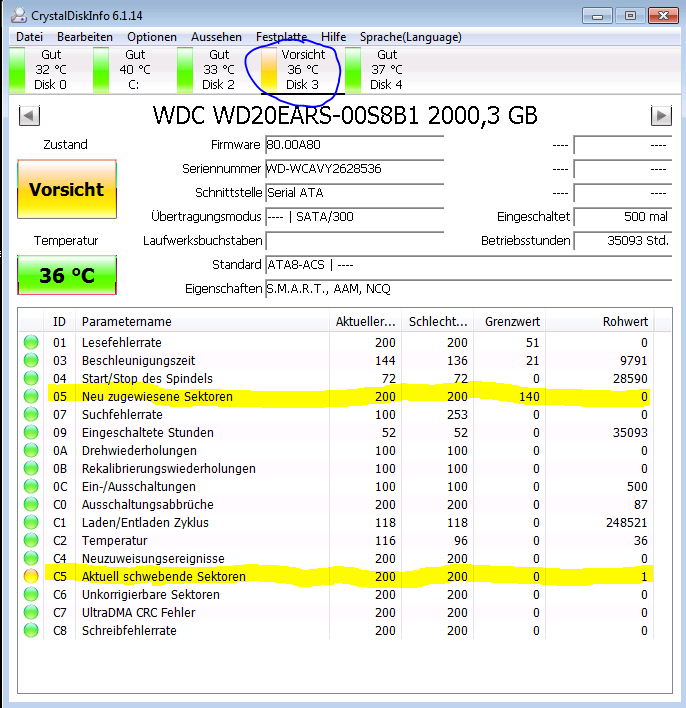Screen dimensions: 686x708
Task: Click green status icon of Neuzuweisungsereignisse row
Action: (31, 559)
